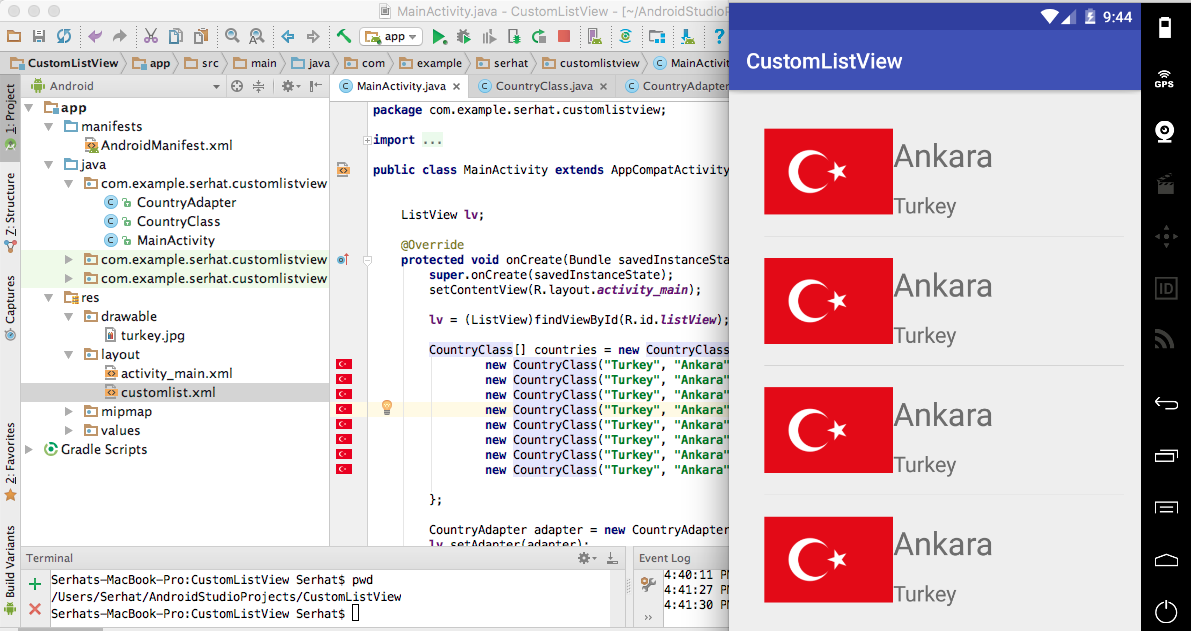Build the project with the hammer icon
Viewport: 1191px width, 631px height.
343,36
